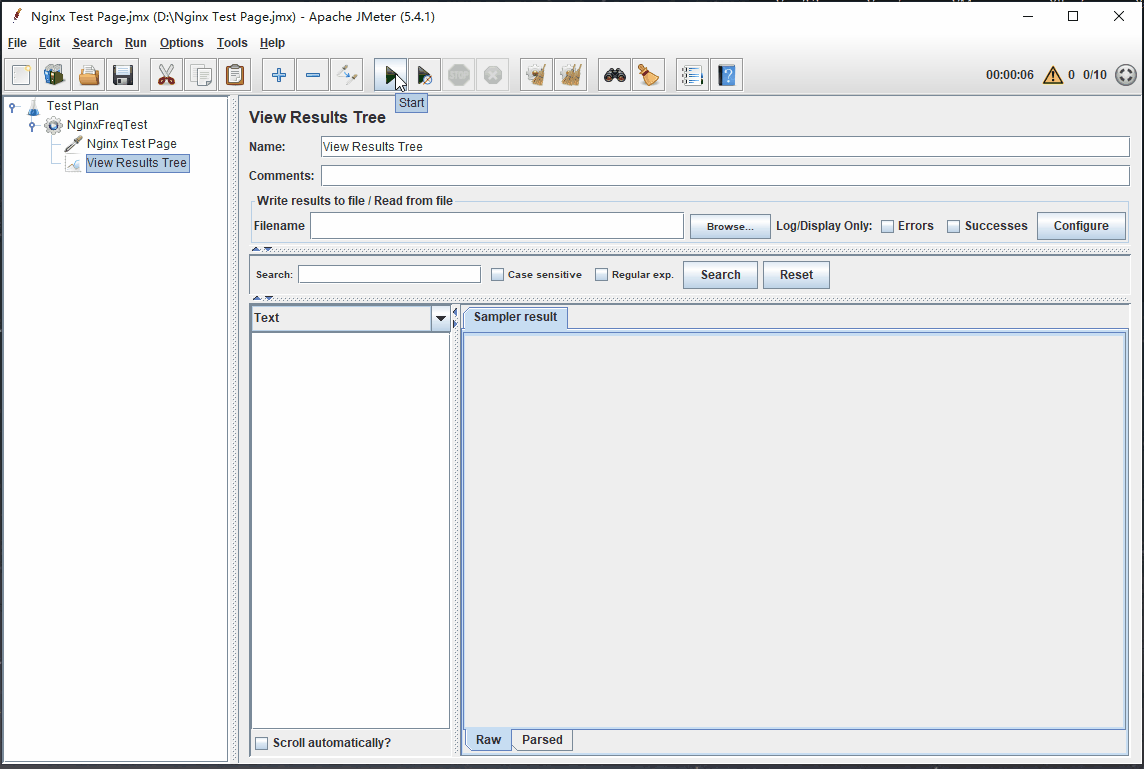Open the Options menu
The image size is (1144, 769).
pos(181,43)
